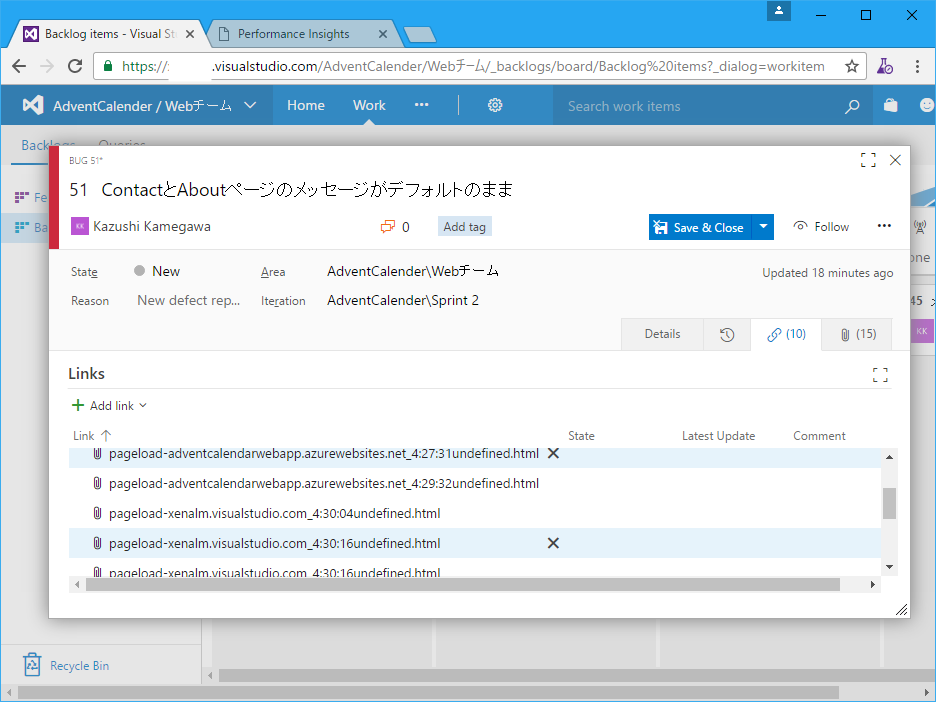Remove the xenalm 4:30:16 link

553,543
